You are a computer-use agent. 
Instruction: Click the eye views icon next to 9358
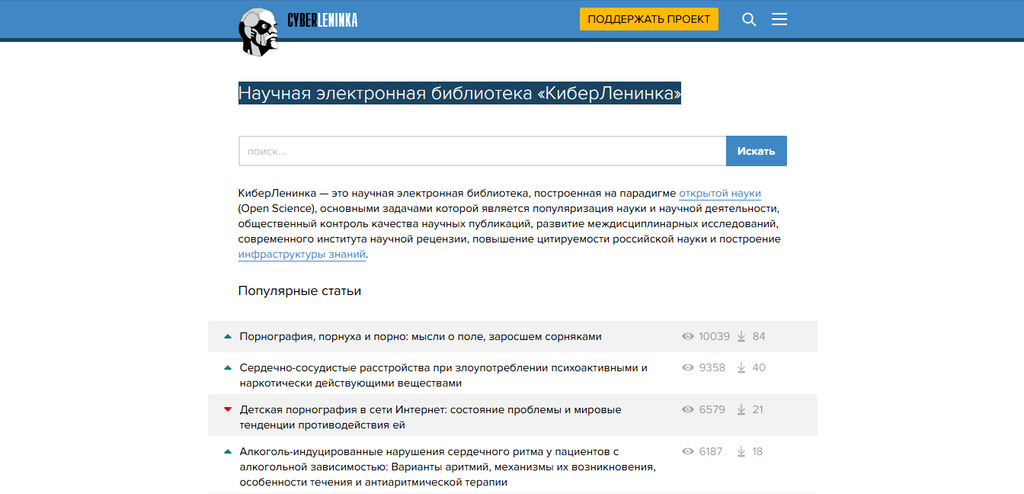688,368
